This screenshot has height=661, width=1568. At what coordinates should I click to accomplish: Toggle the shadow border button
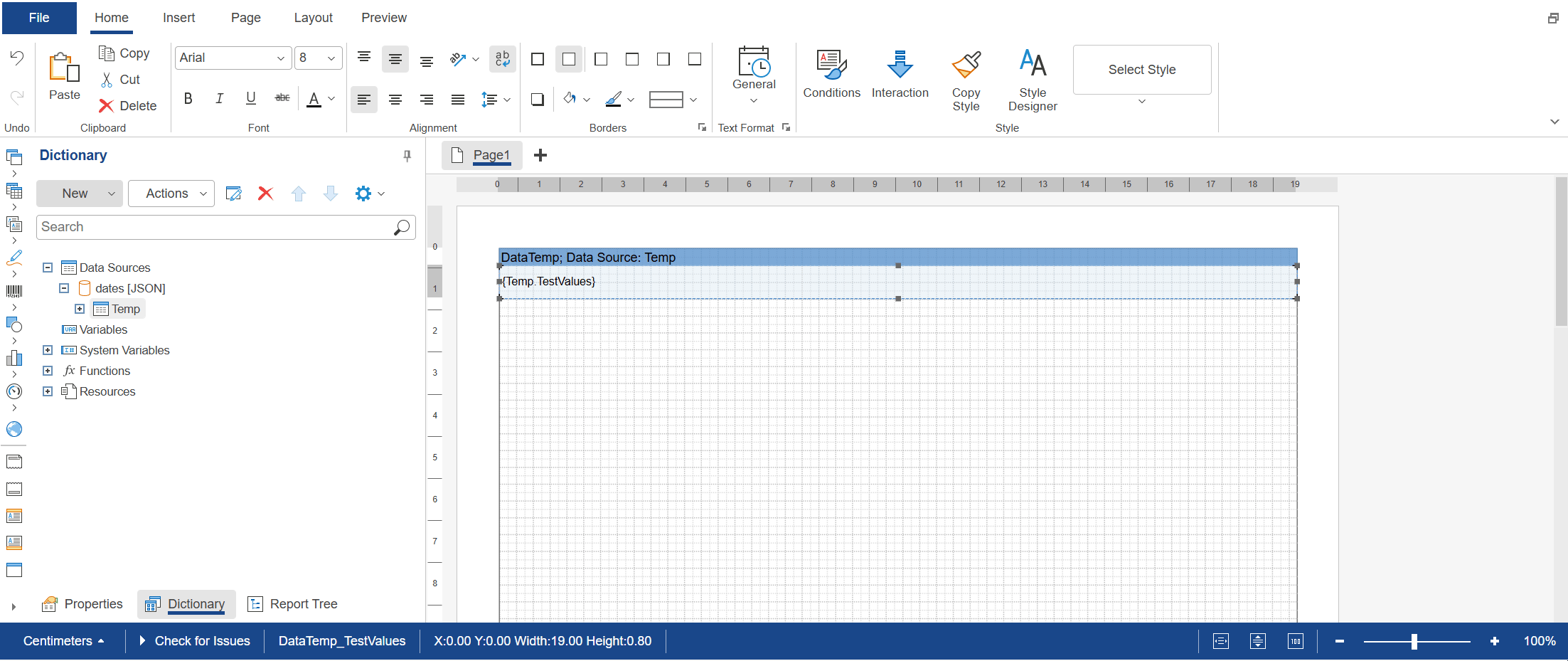coord(538,100)
